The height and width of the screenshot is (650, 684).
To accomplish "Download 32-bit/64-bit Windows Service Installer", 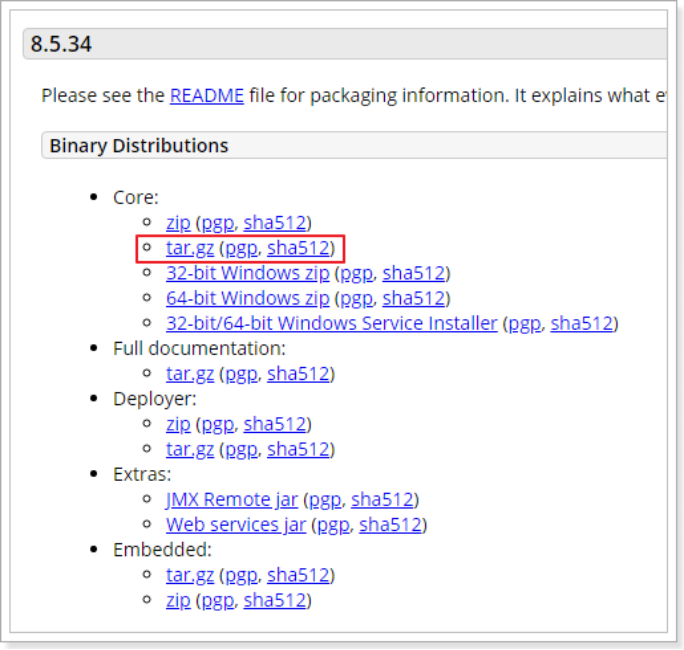I will click(x=332, y=324).
